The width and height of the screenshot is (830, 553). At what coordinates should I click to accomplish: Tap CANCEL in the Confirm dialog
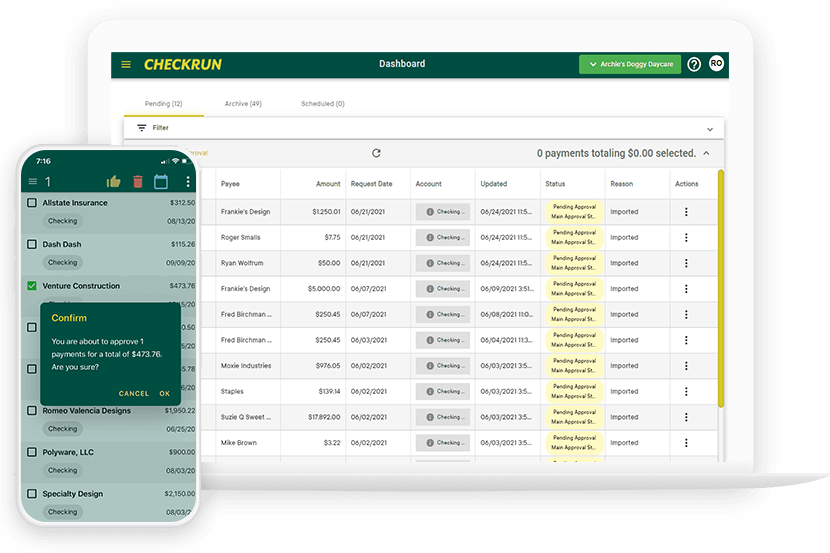click(134, 394)
